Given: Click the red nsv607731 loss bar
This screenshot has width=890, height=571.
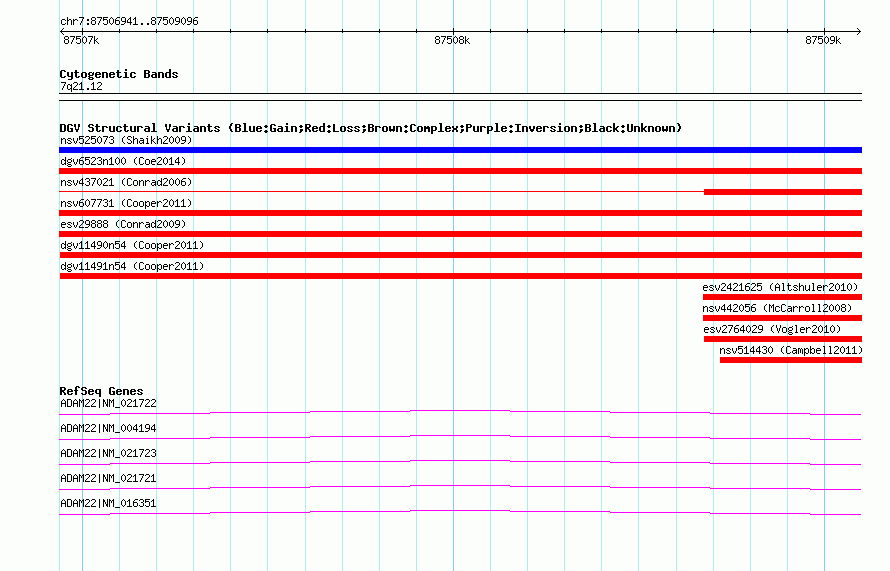Looking at the screenshot, I should click(x=460, y=213).
